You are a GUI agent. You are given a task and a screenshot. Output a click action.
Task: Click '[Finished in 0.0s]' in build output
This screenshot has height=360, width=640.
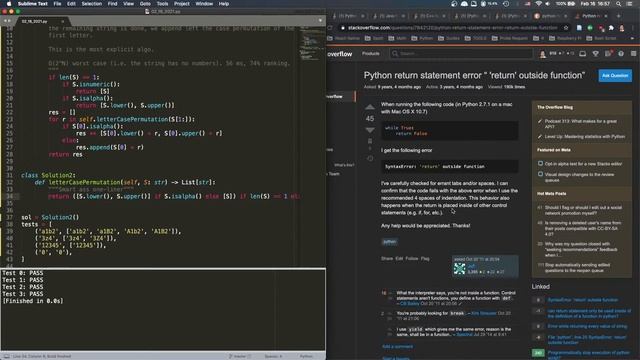click(x=33, y=301)
